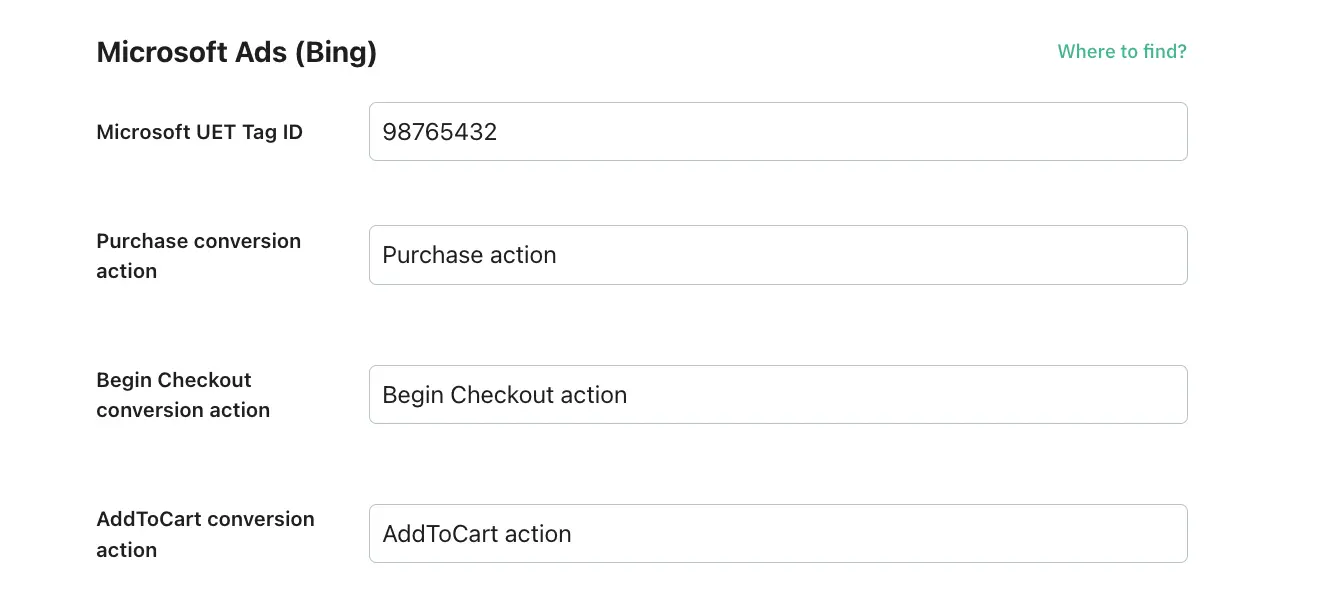
Task: Click the 'Begin Checkout conversion action' label
Action: tap(183, 394)
